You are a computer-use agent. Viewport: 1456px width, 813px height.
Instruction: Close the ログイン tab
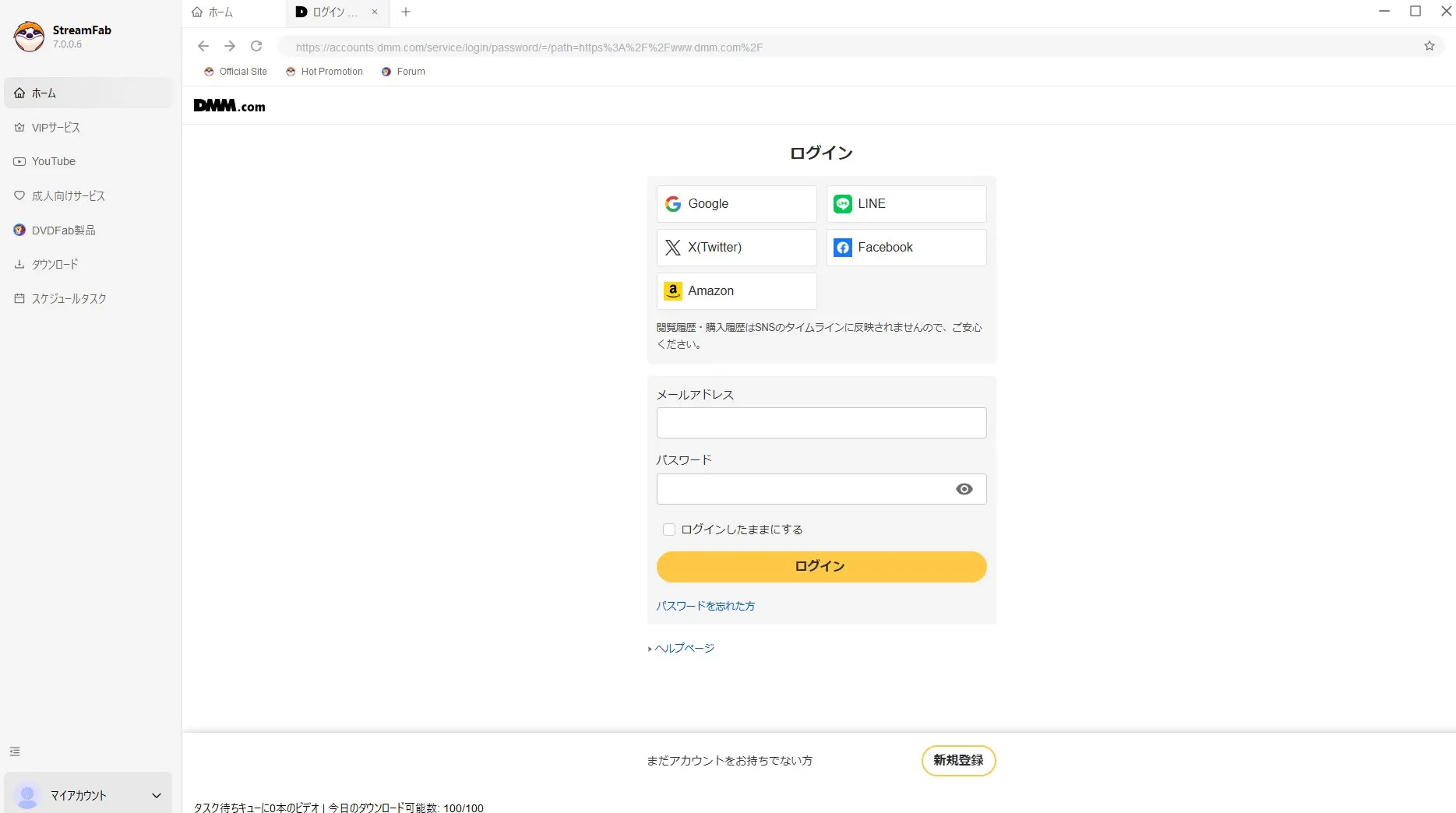point(375,12)
